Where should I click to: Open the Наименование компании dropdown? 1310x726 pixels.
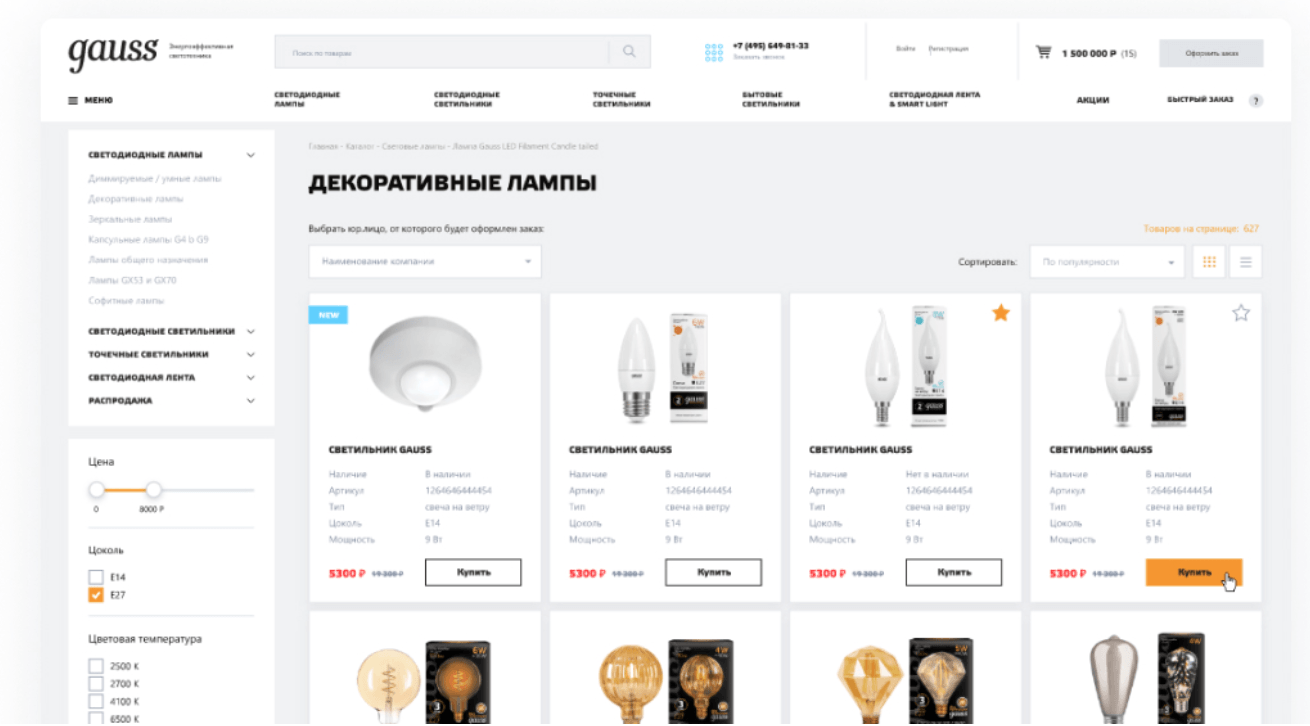click(x=425, y=262)
